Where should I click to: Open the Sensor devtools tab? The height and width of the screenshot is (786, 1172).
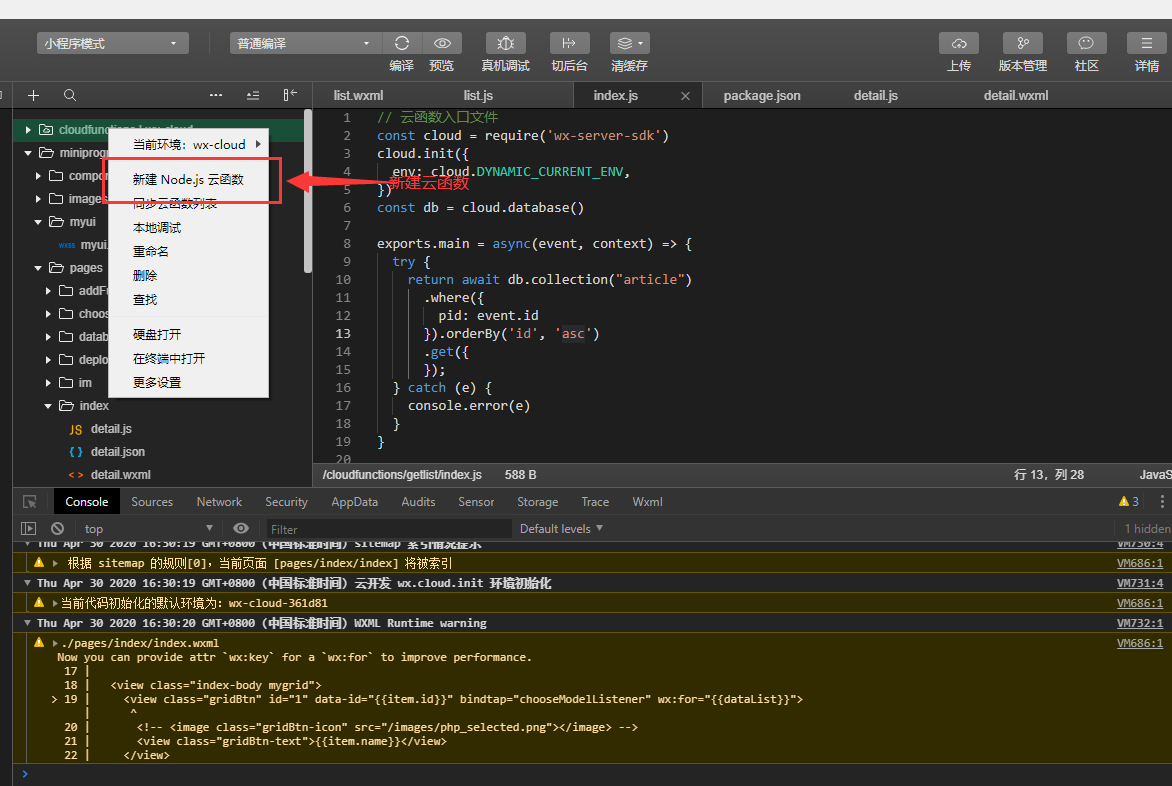click(x=476, y=502)
